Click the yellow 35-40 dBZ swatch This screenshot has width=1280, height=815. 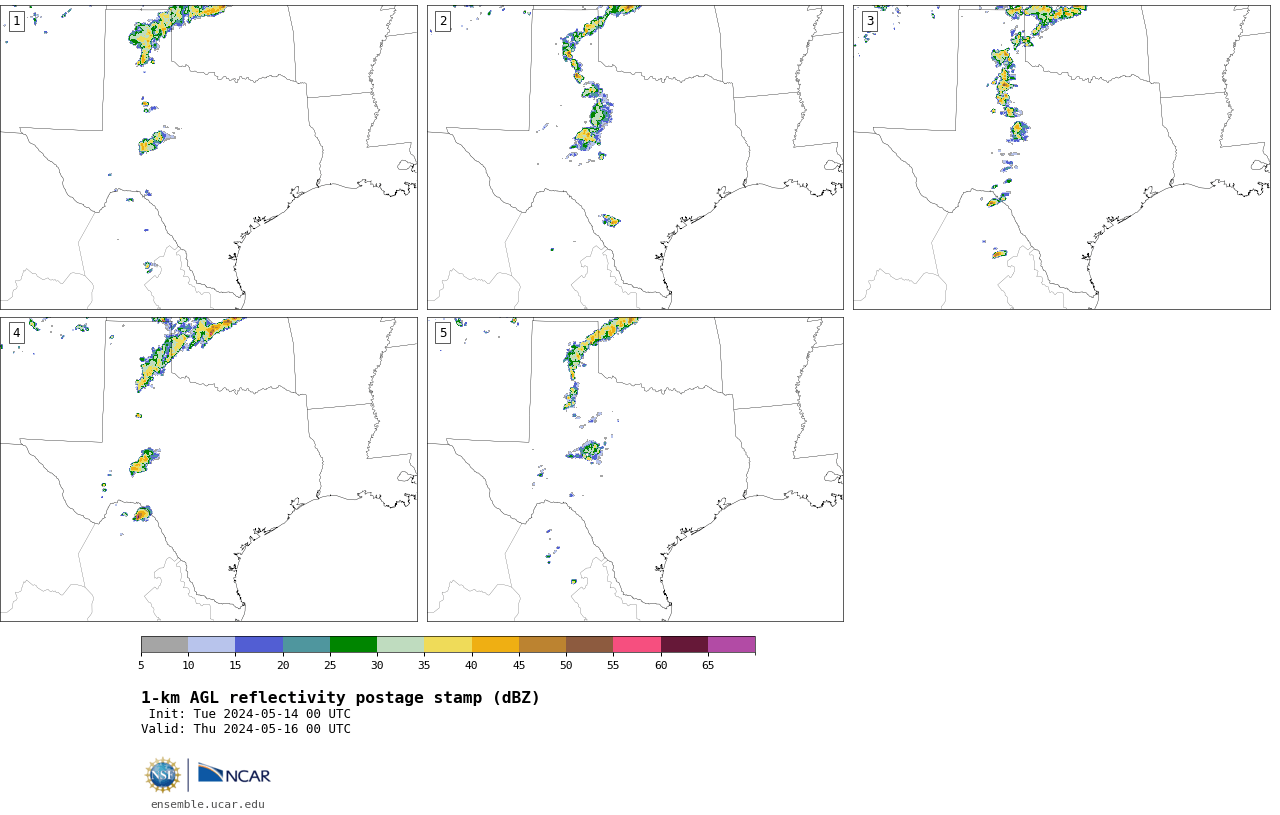click(448, 644)
